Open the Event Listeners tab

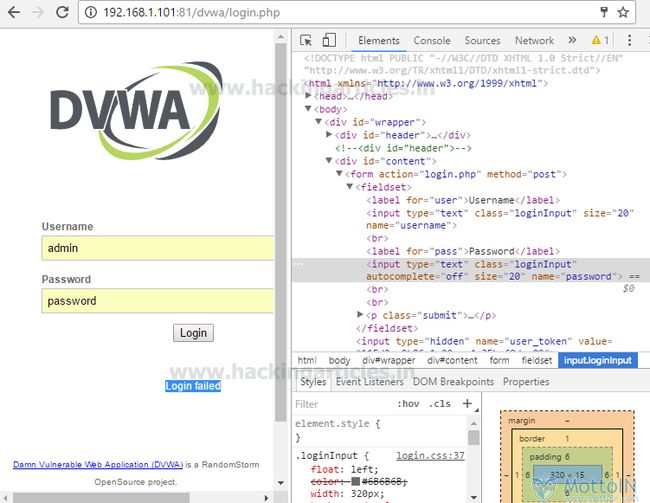369,382
